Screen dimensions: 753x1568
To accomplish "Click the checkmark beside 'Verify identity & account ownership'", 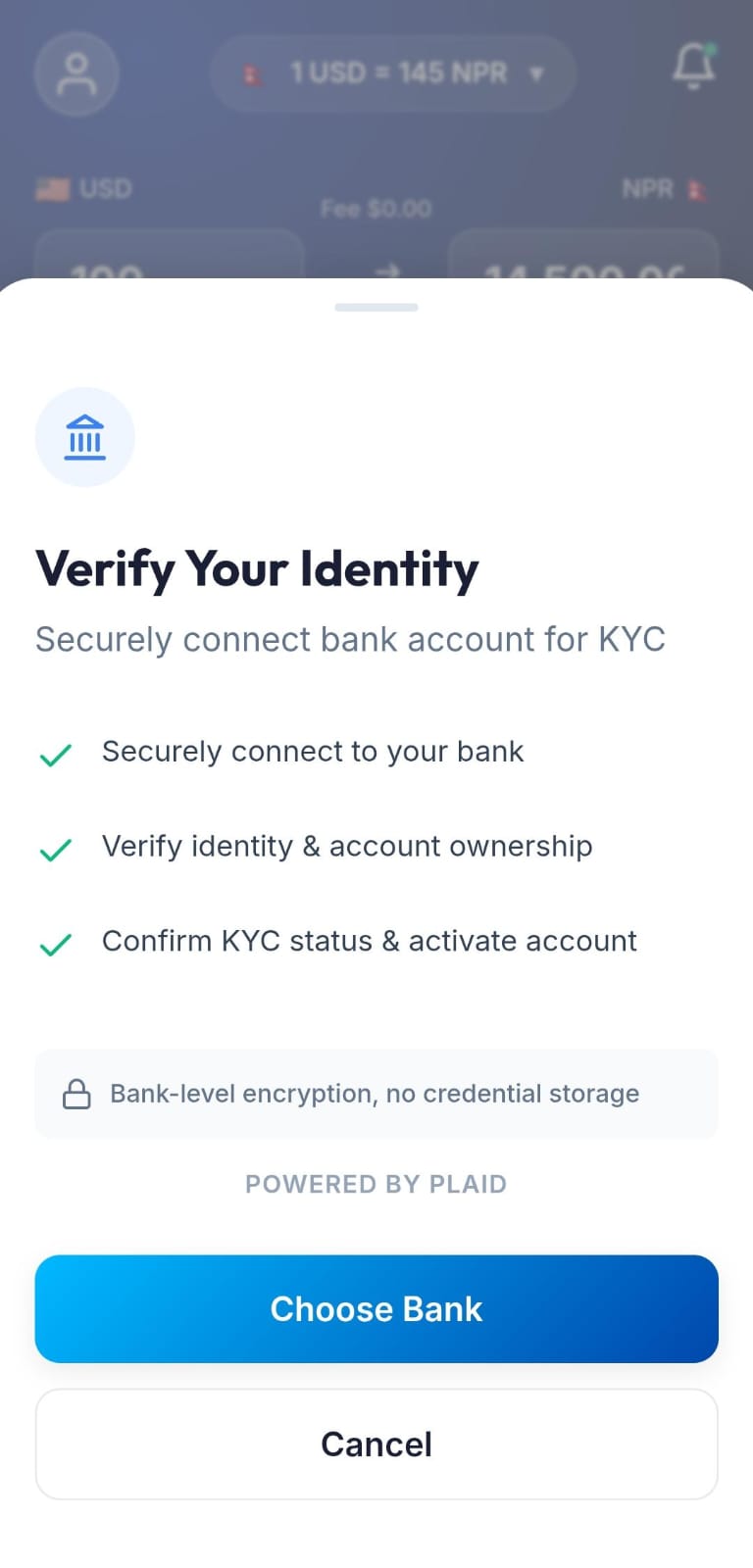I will [x=56, y=849].
